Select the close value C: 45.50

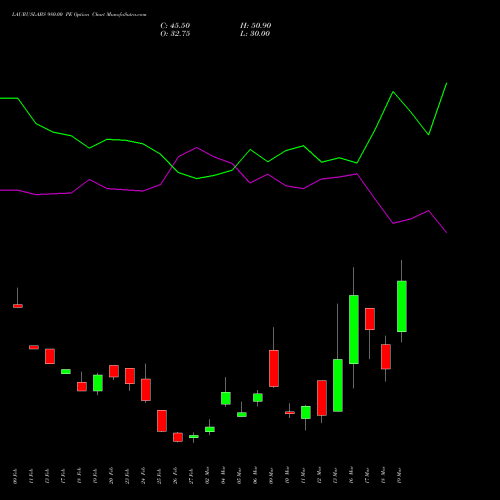tap(175, 26)
